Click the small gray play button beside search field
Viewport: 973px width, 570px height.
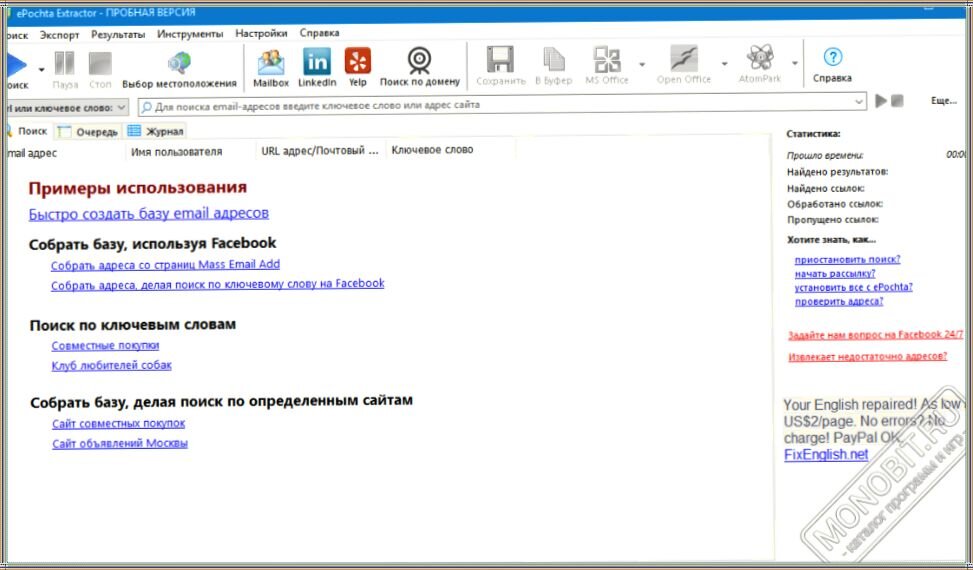(x=881, y=100)
